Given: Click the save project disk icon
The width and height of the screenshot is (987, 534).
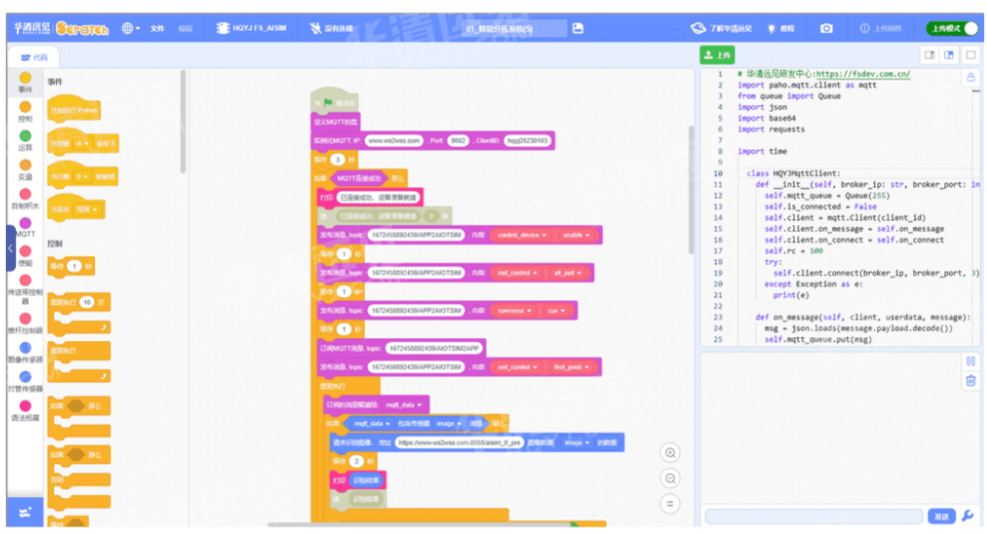Looking at the screenshot, I should (578, 28).
